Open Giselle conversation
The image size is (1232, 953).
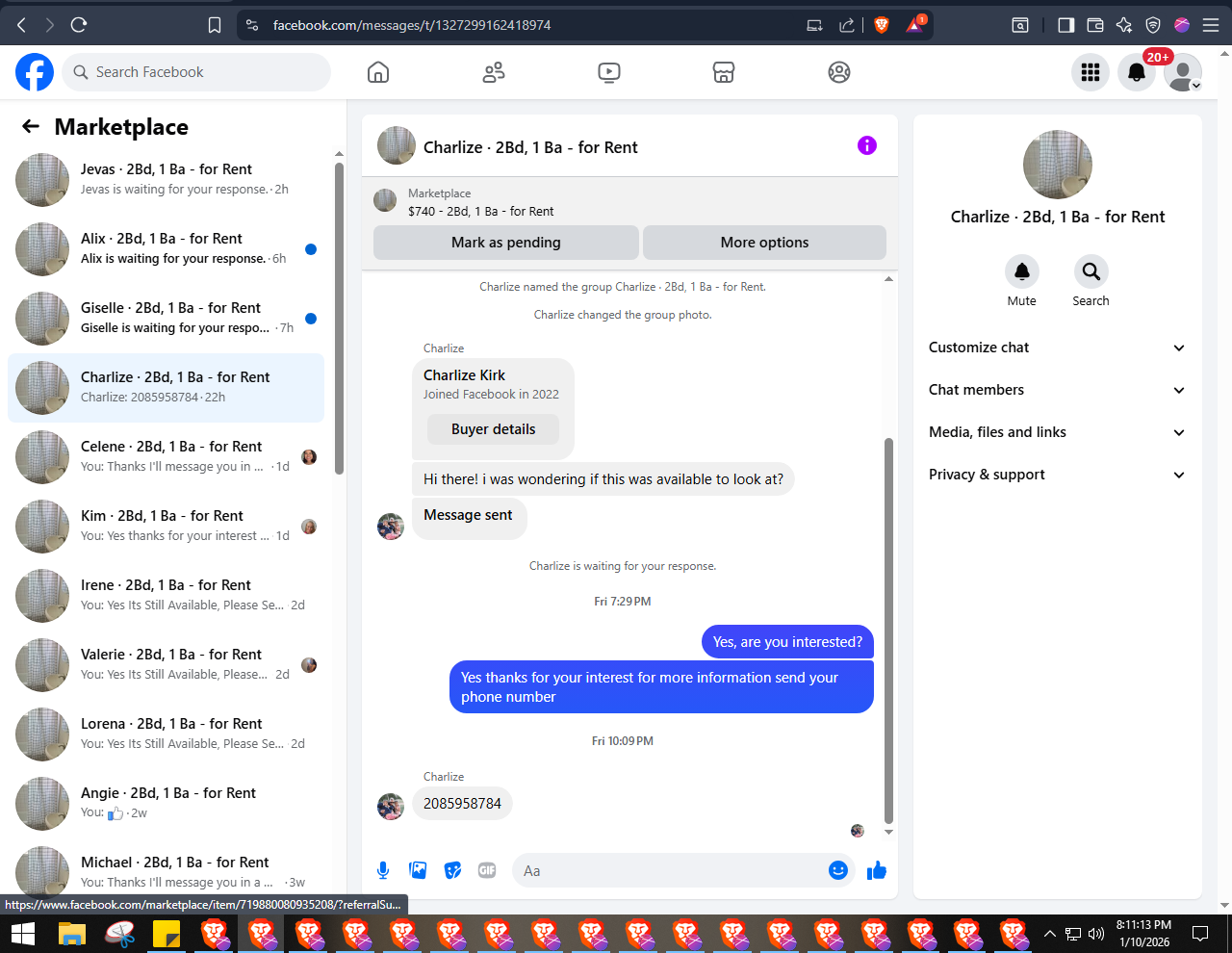click(166, 319)
